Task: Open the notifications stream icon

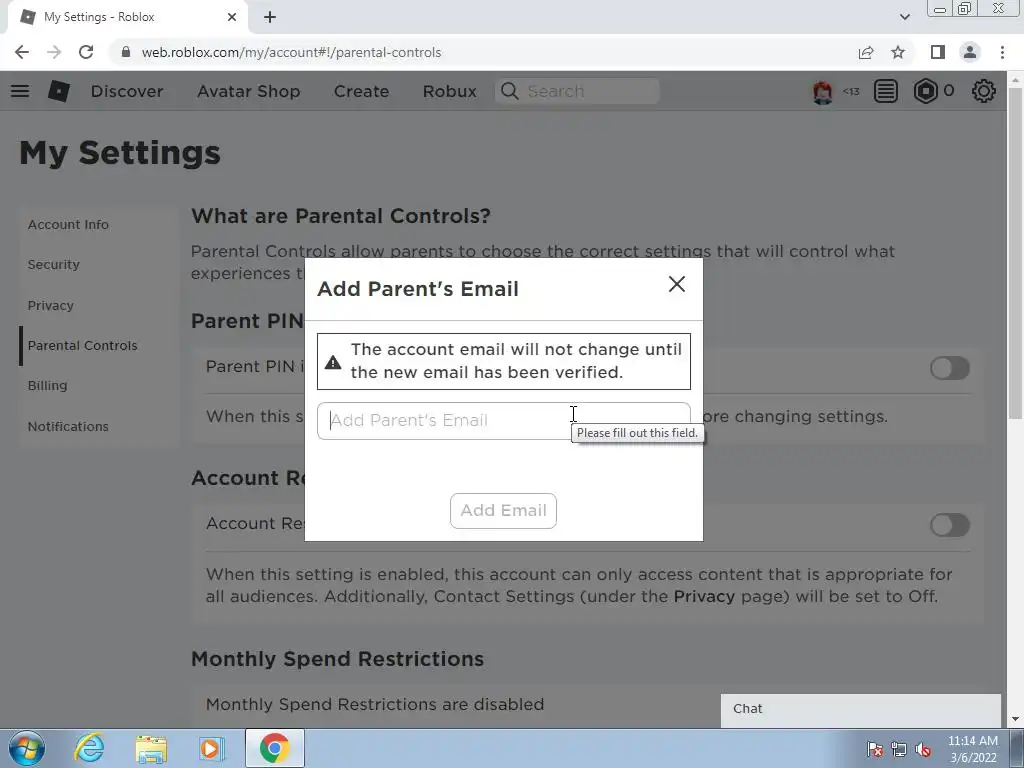Action: click(886, 91)
